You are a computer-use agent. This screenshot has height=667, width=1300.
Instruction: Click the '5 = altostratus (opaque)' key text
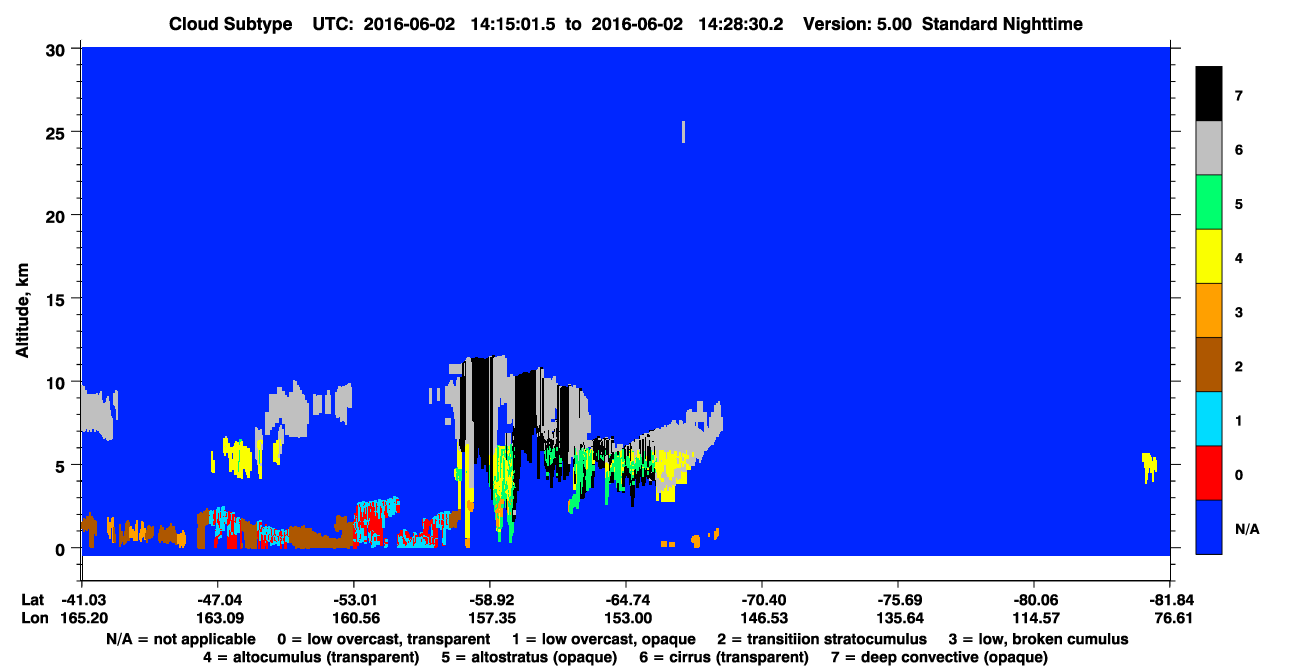[527, 657]
